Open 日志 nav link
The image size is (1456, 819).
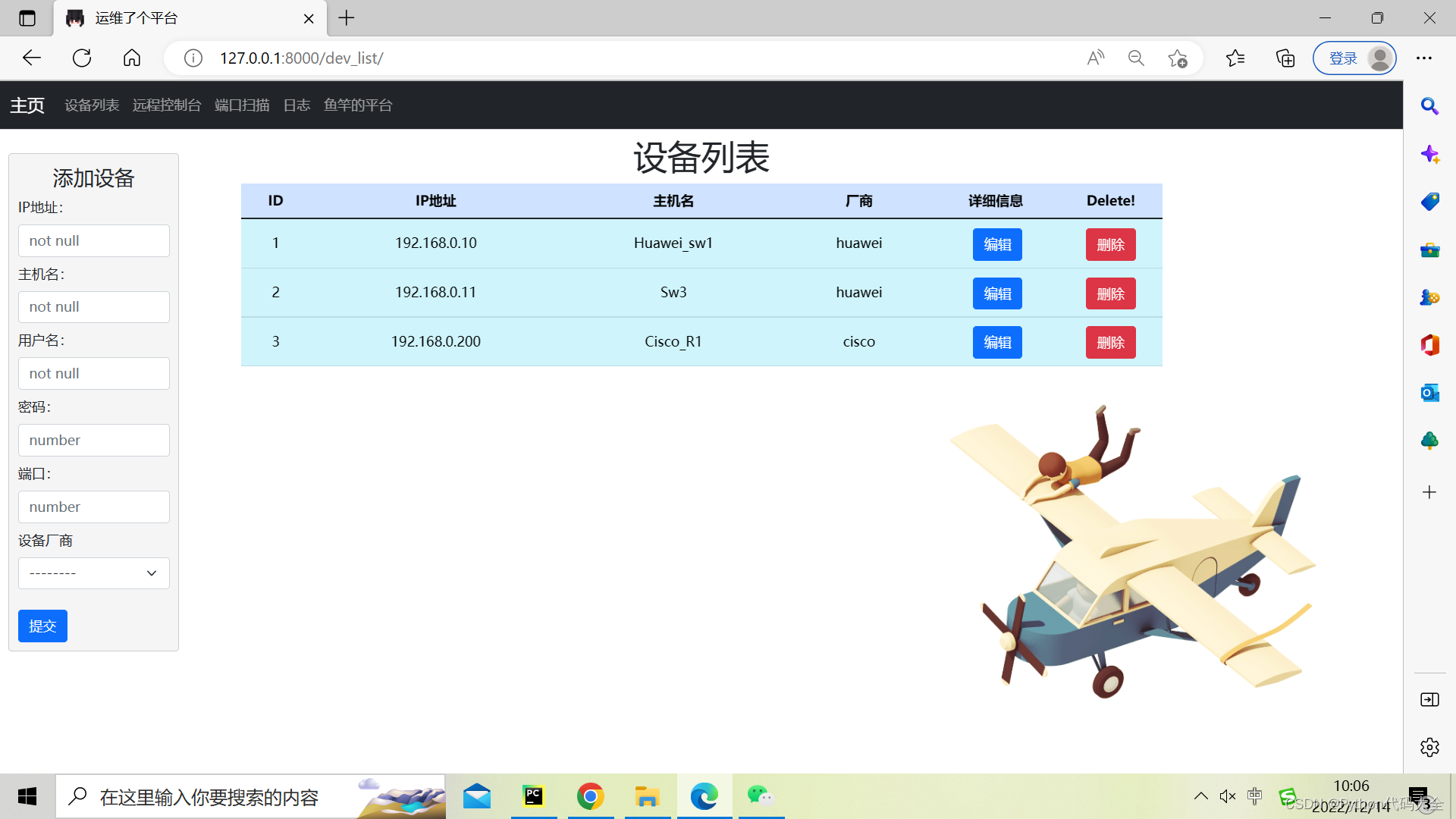coord(297,105)
